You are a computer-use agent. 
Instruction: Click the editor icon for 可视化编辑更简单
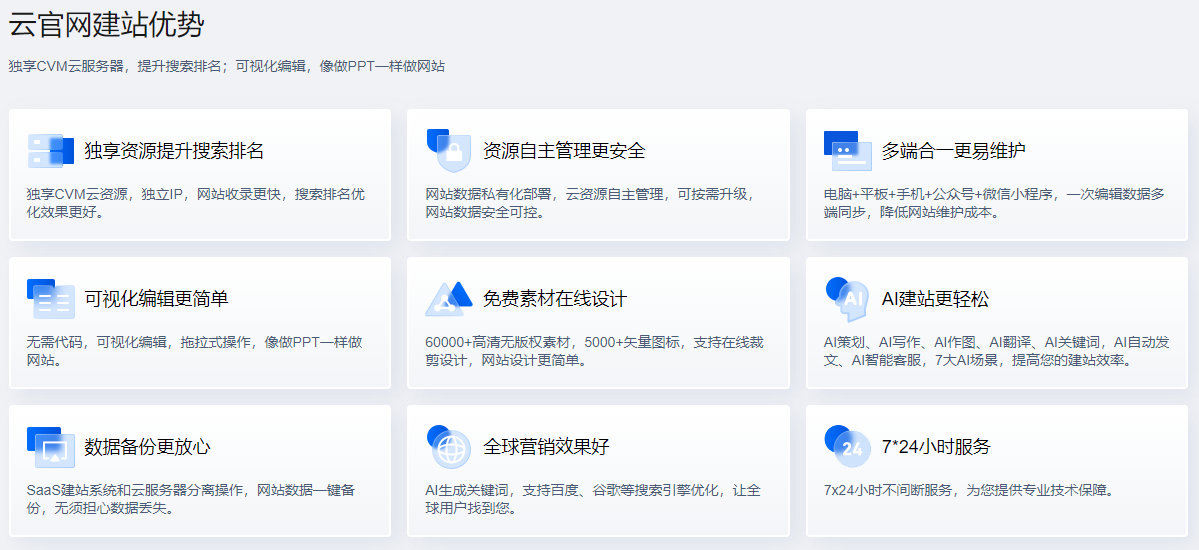(x=50, y=298)
